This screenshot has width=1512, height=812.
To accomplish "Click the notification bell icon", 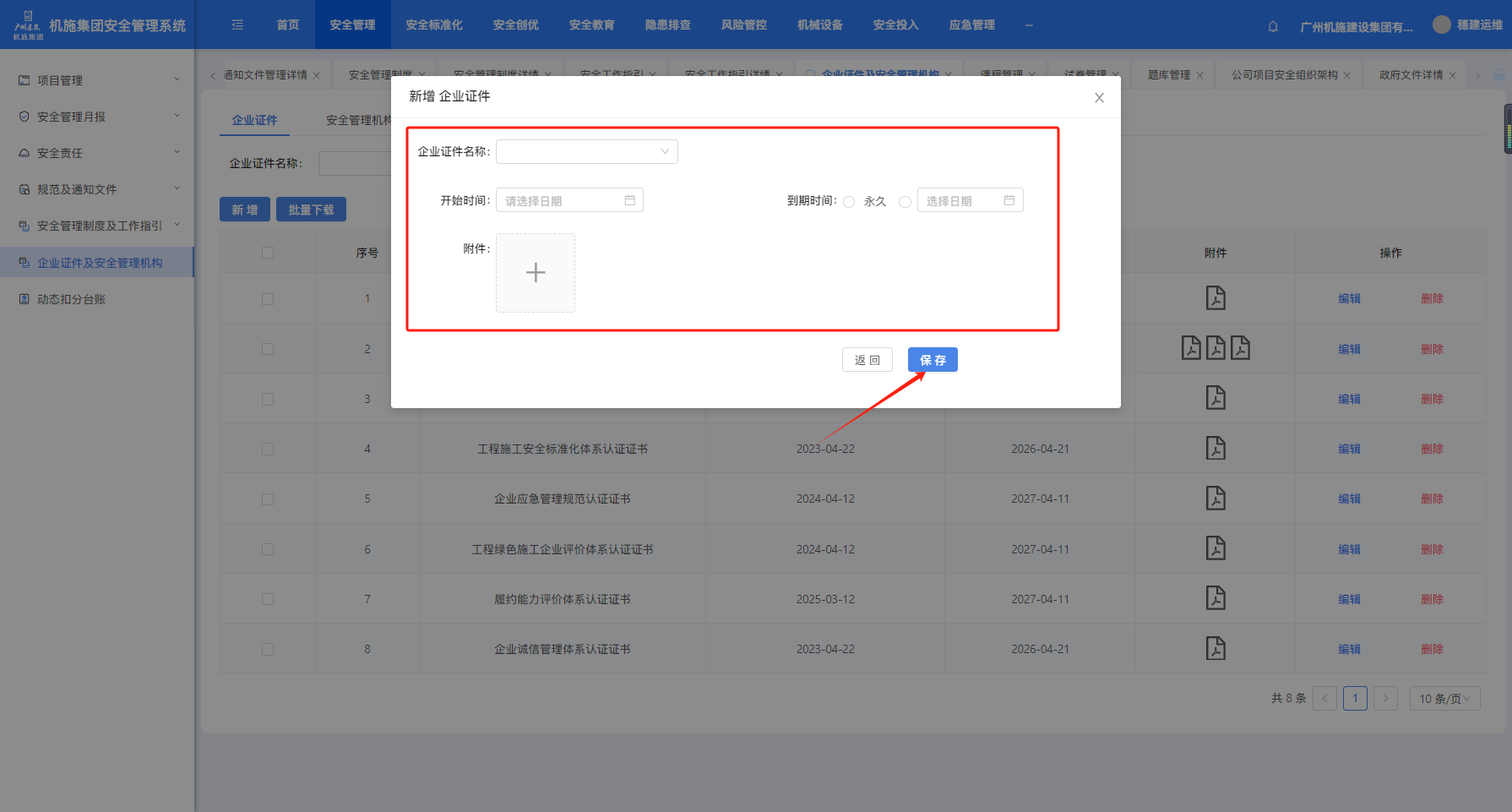I will [1273, 26].
